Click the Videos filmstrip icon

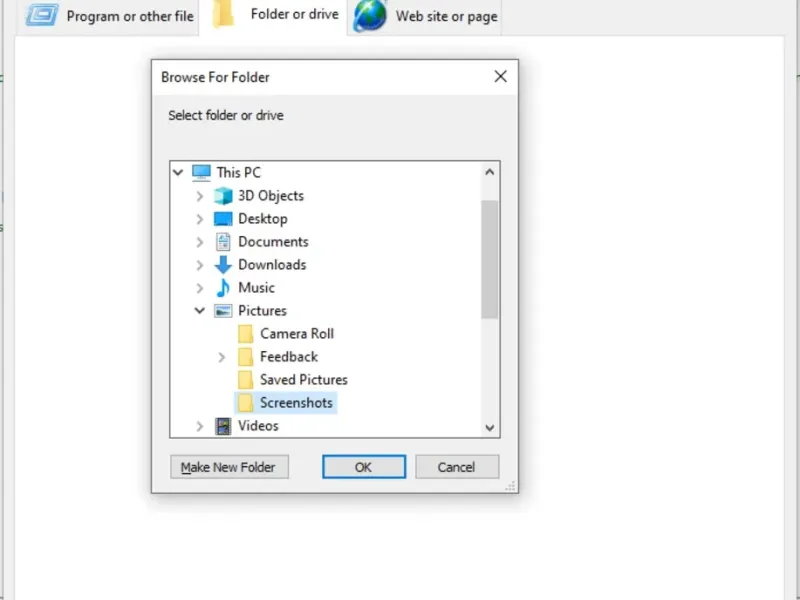(x=223, y=426)
